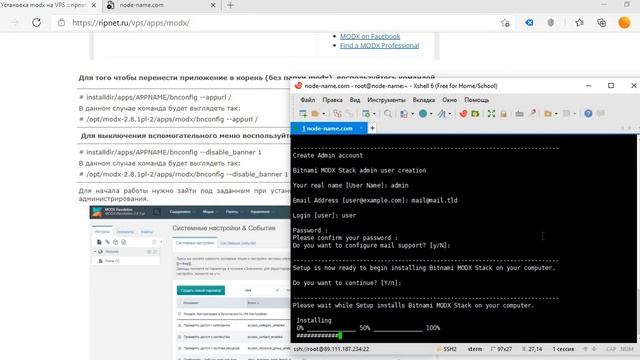
Task: Open the browser Collections icon
Action: point(601,22)
